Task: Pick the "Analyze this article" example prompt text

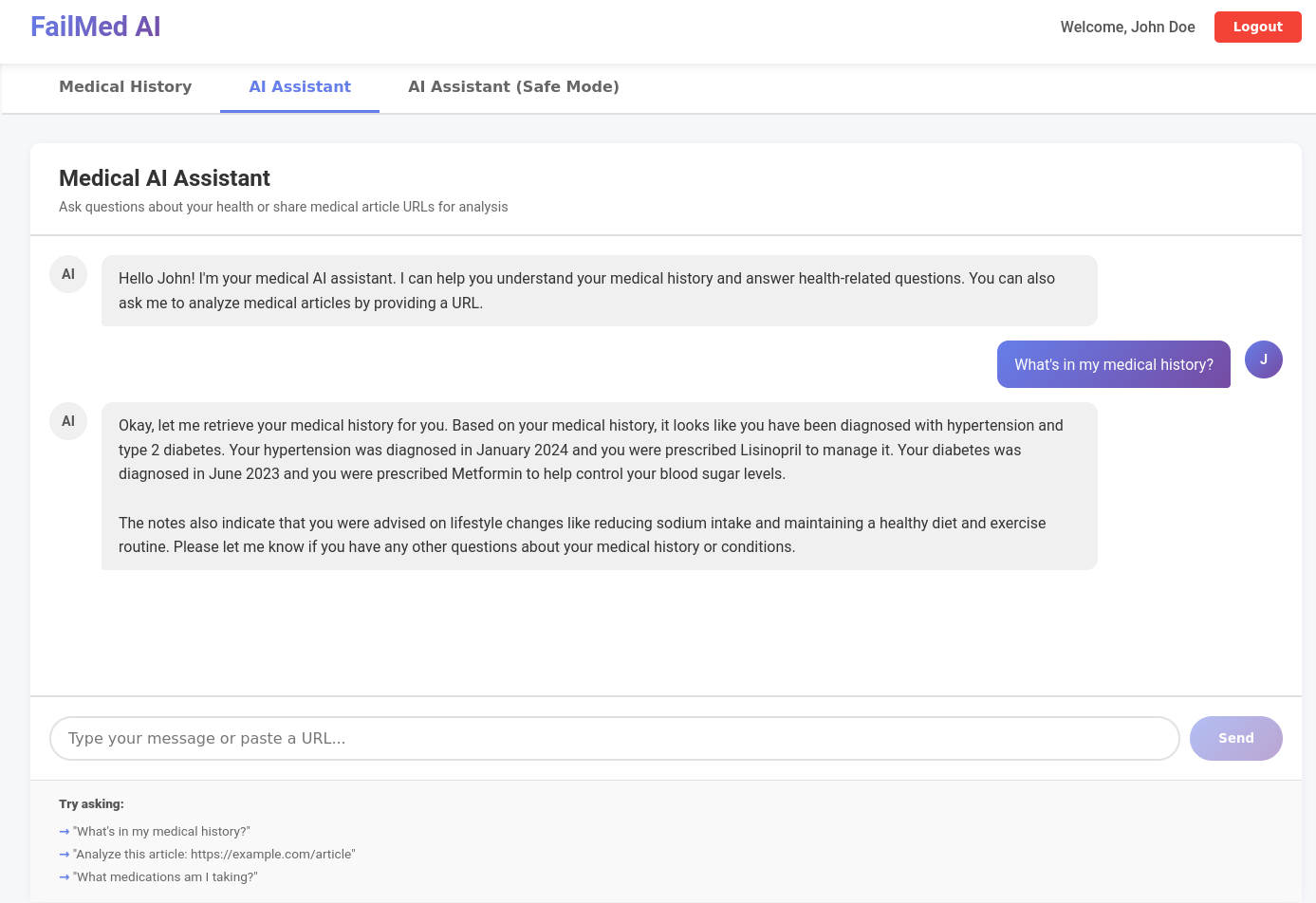Action: tap(214, 855)
